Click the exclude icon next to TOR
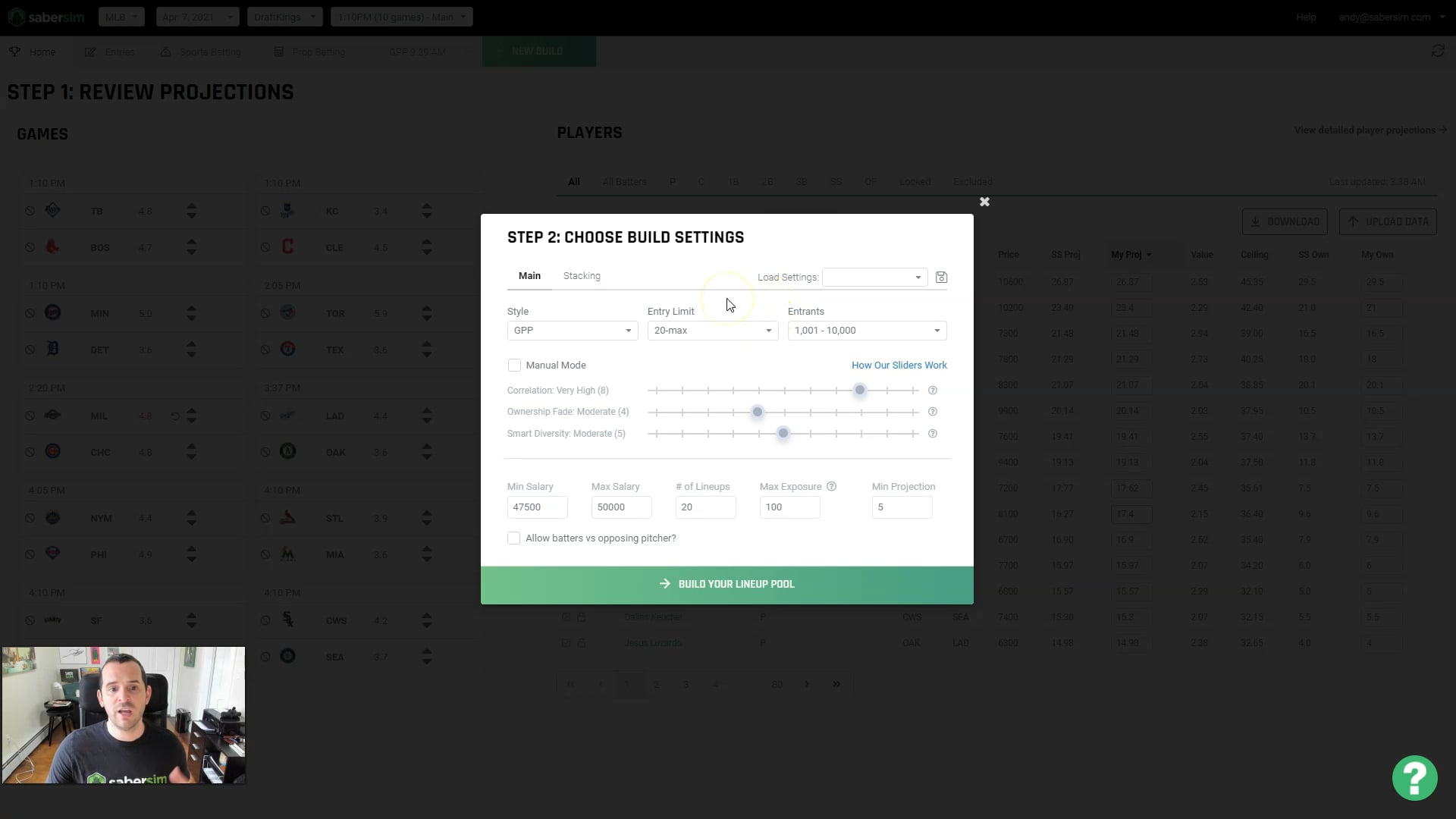This screenshot has height=819, width=1456. (x=265, y=313)
